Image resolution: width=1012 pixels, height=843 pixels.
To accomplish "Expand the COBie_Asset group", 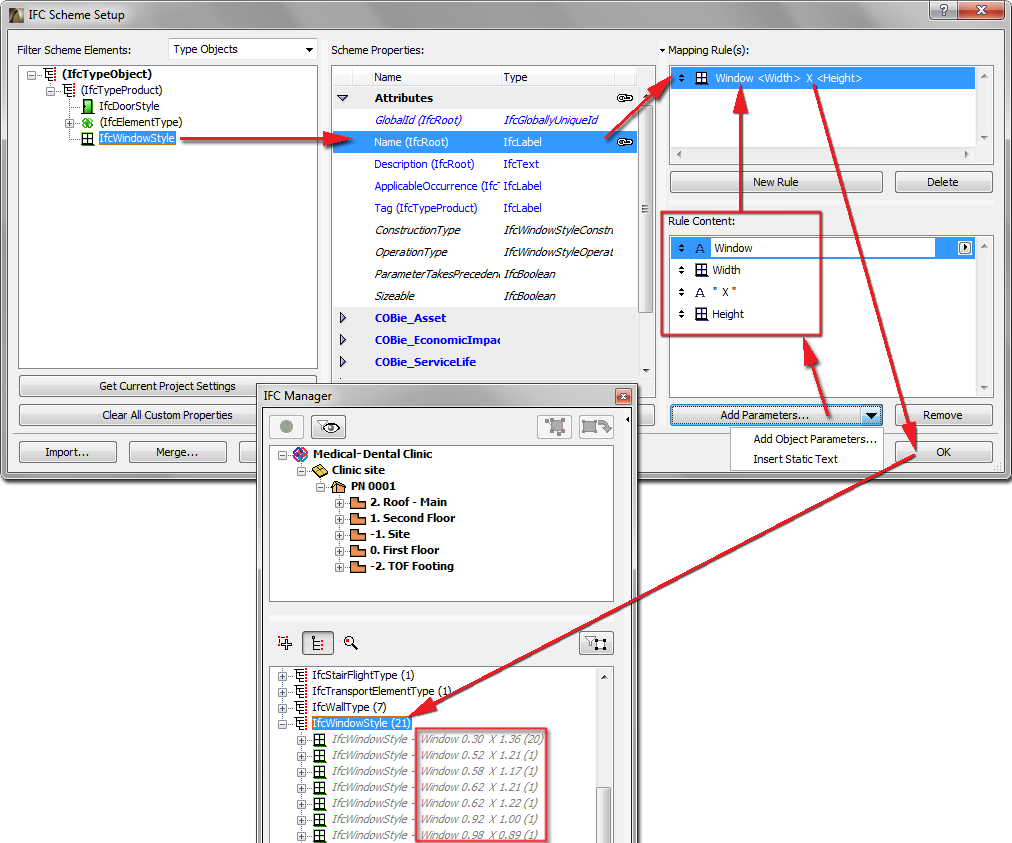I will click(x=343, y=318).
